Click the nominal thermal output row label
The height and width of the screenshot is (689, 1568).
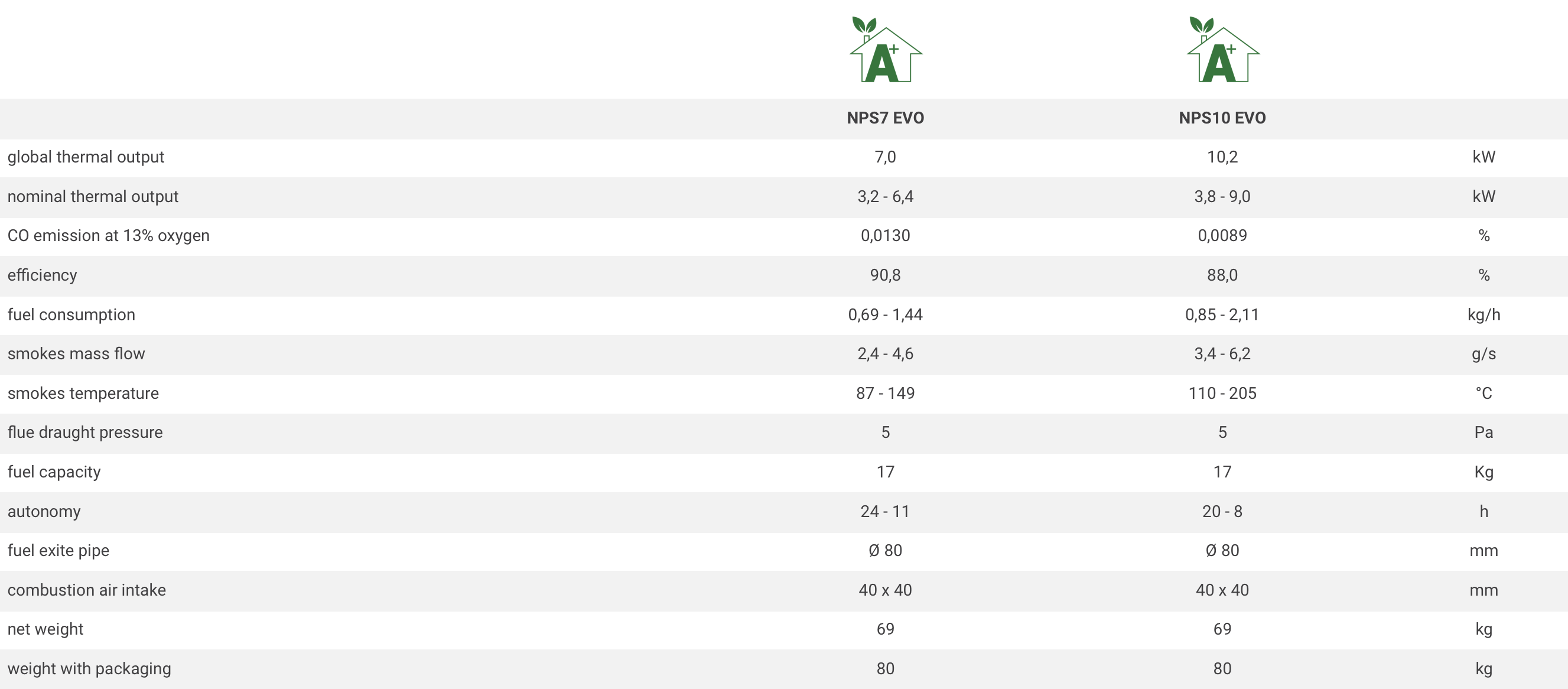pyautogui.click(x=93, y=197)
